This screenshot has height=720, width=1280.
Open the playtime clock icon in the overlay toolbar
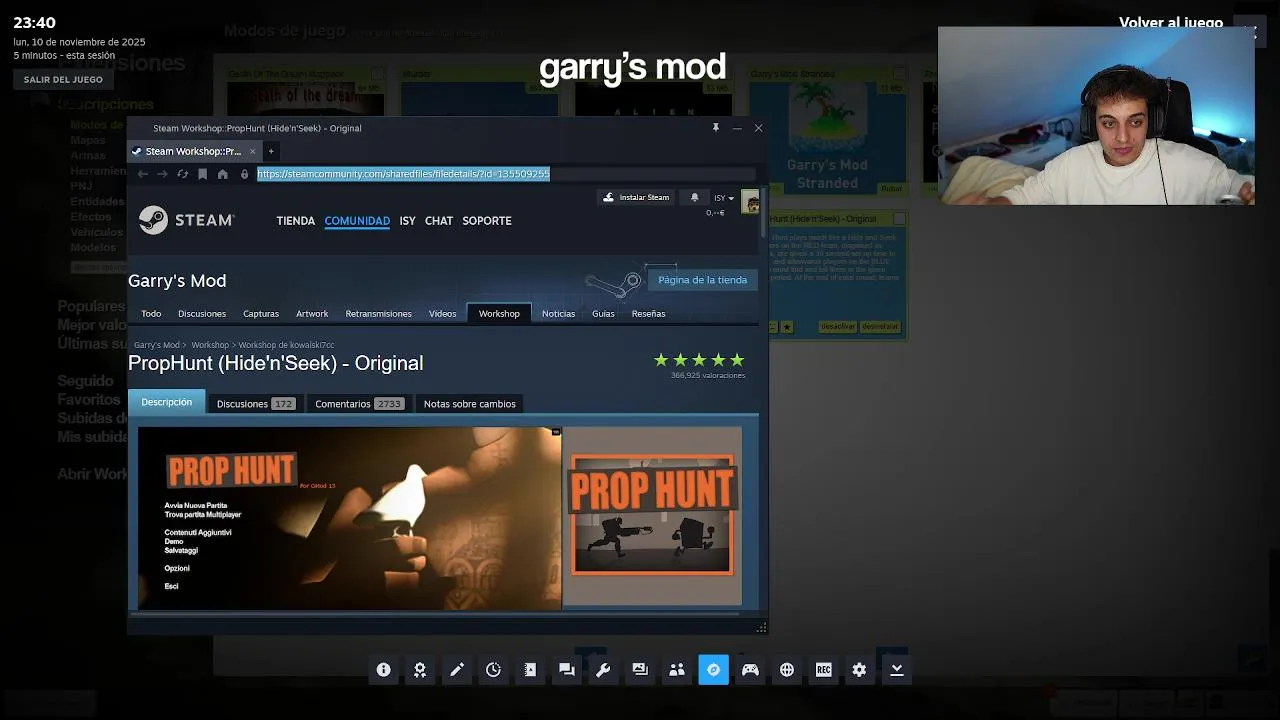493,670
